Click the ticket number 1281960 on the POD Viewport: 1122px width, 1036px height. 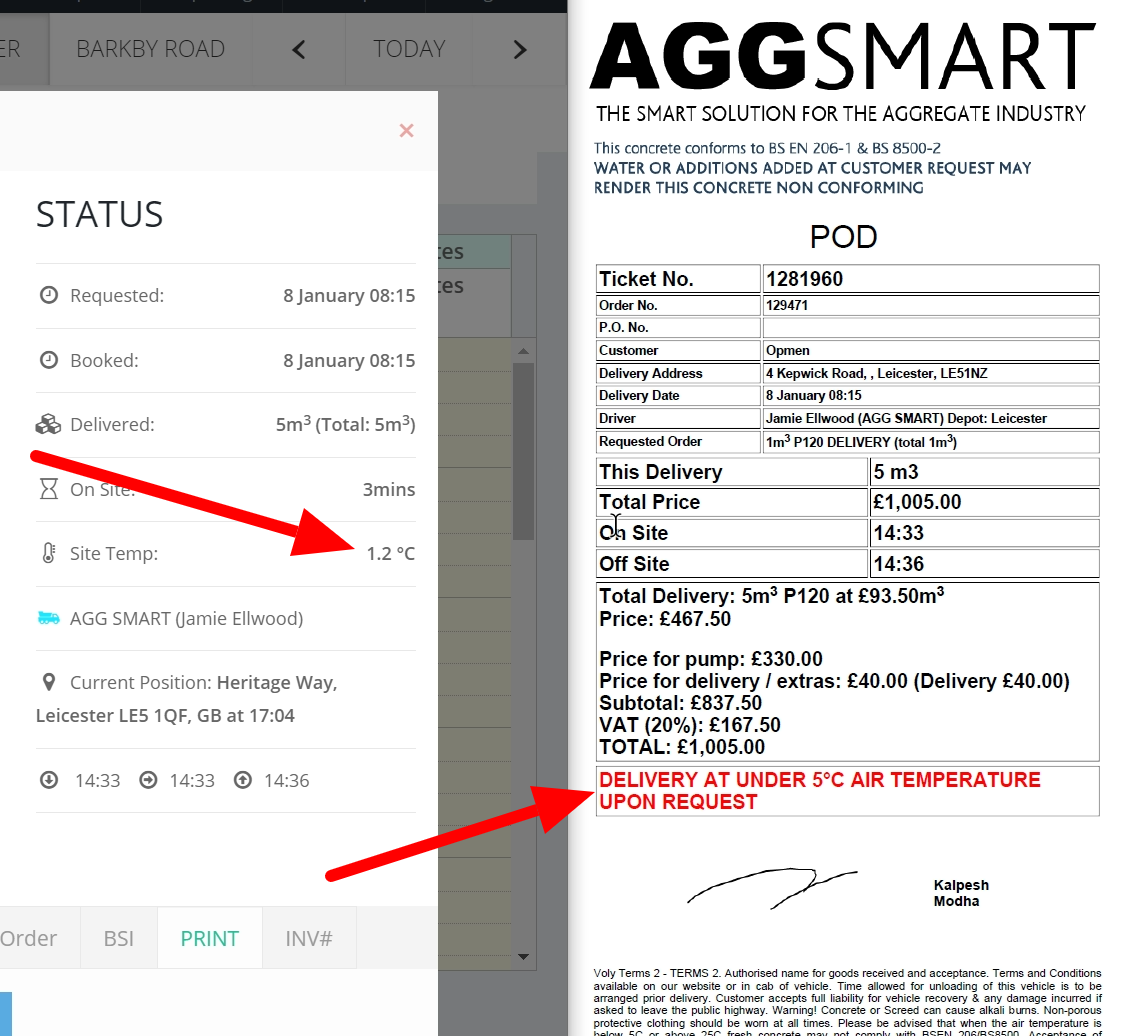click(x=804, y=279)
